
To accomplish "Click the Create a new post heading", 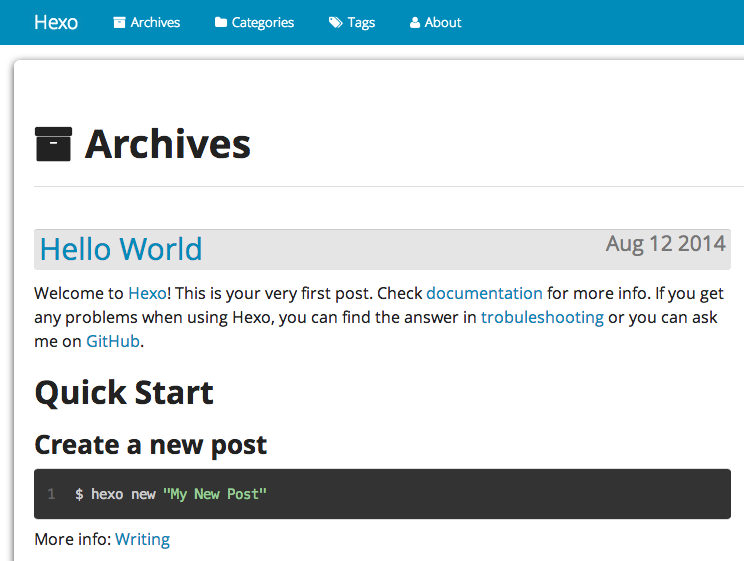I will click(x=151, y=445).
